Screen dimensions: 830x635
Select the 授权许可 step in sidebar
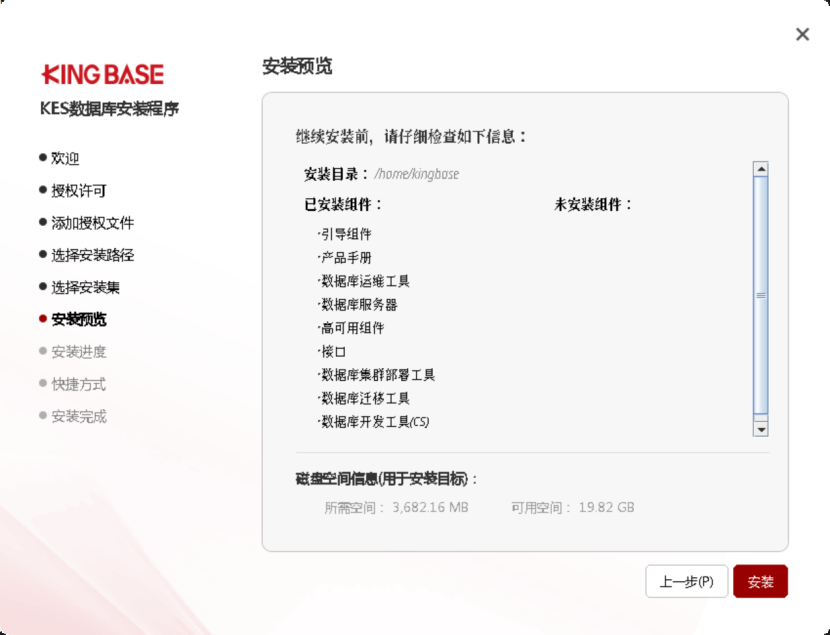(x=78, y=190)
